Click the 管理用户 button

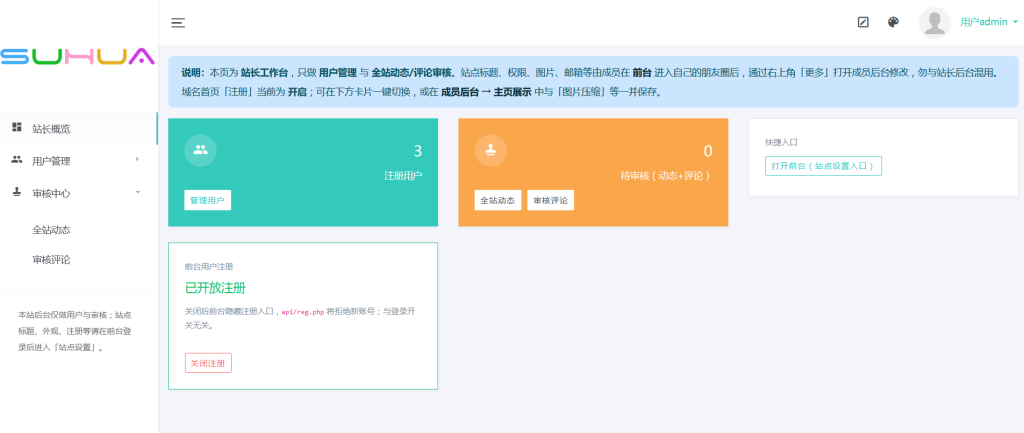coord(208,200)
